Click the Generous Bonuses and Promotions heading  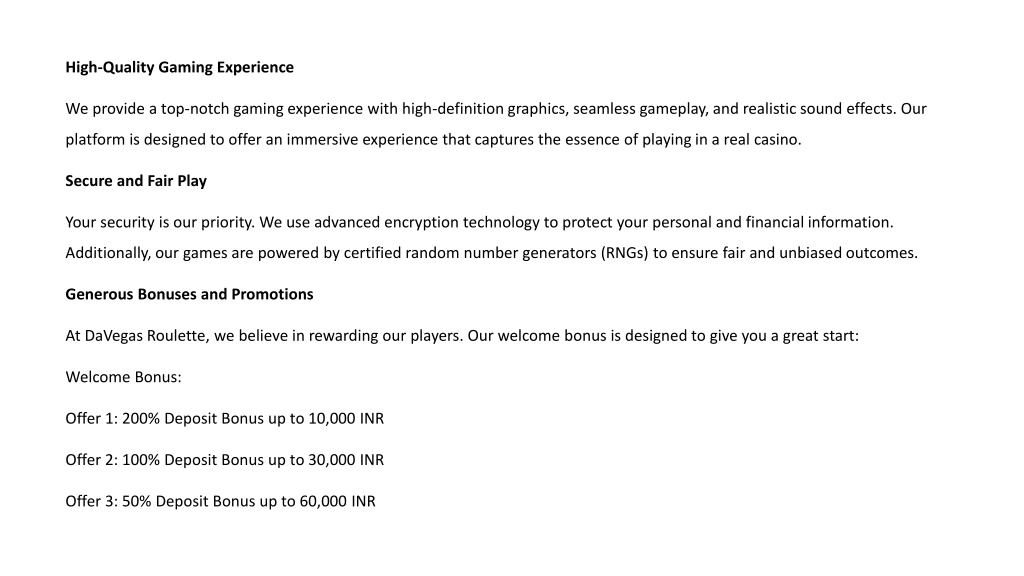(x=189, y=295)
